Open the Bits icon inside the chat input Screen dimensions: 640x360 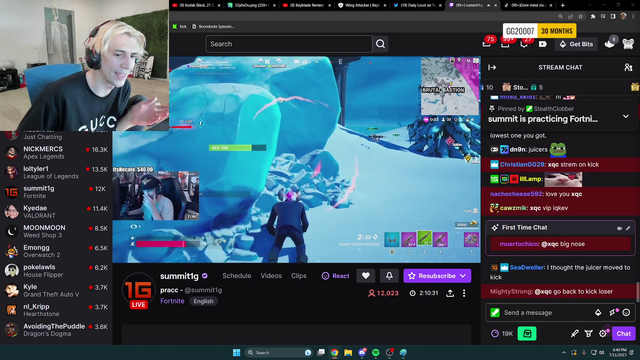click(598, 313)
